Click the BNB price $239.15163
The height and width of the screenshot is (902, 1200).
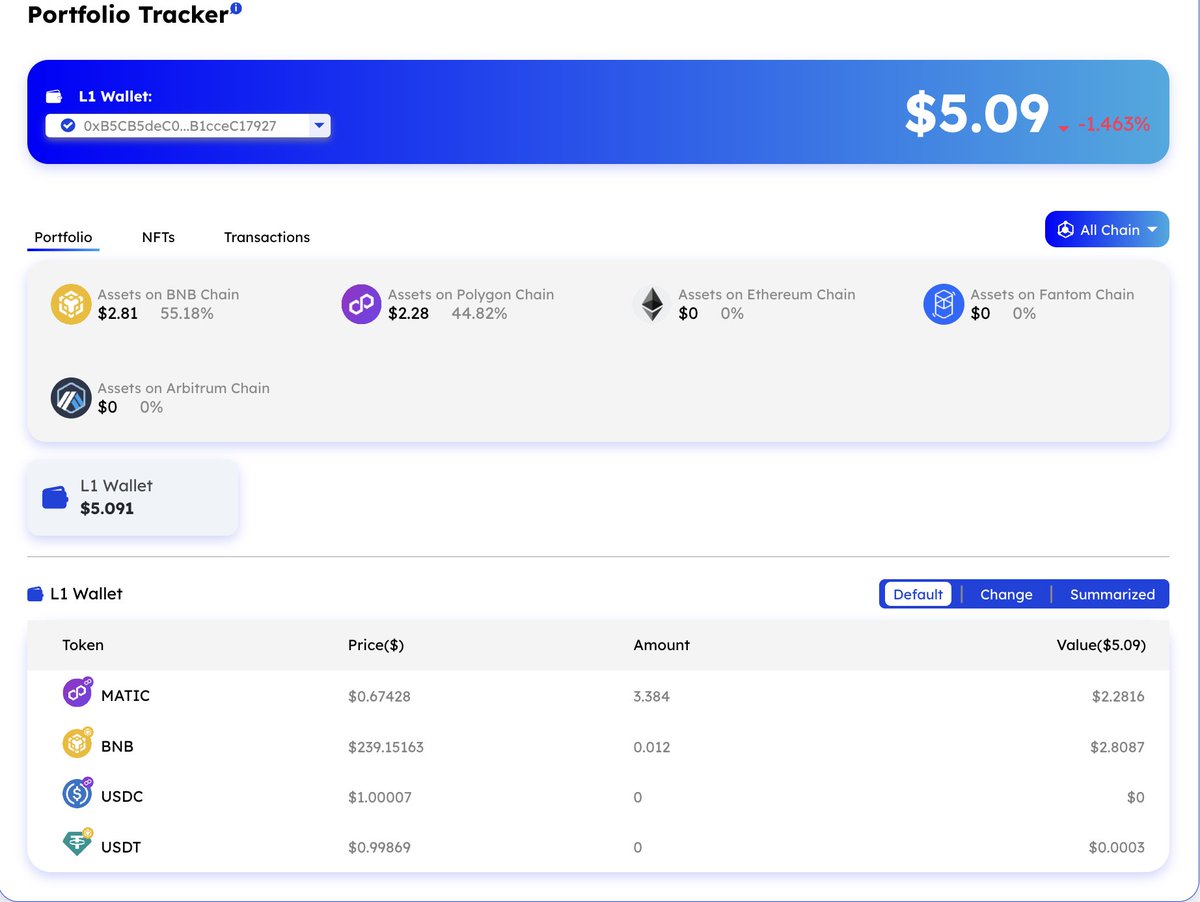coord(386,747)
